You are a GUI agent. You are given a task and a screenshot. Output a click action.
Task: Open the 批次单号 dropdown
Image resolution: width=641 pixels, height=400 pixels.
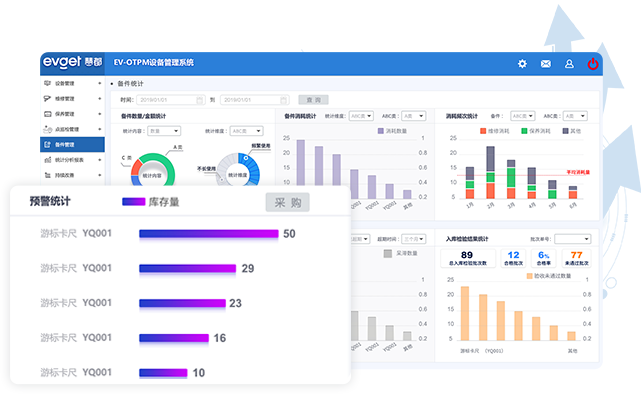coord(572,239)
